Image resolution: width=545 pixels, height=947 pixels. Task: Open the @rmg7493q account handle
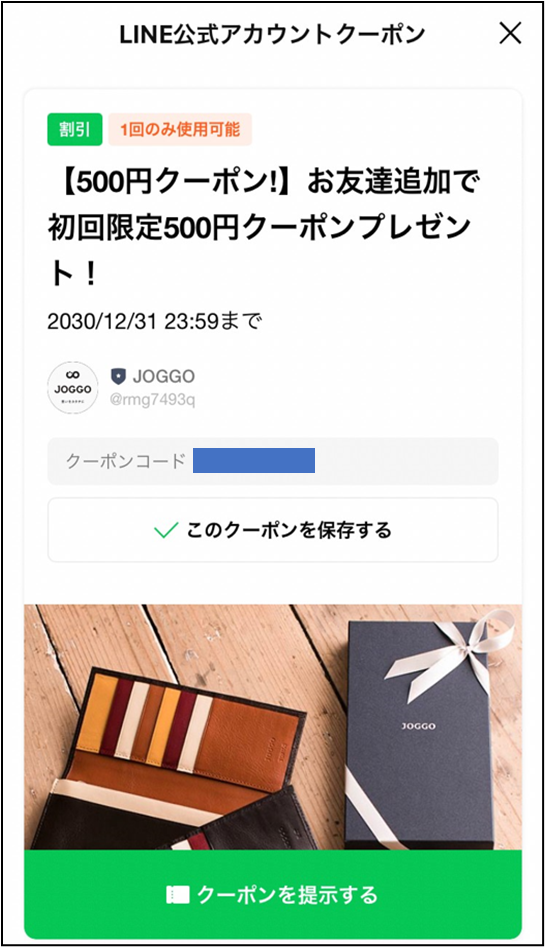[152, 400]
